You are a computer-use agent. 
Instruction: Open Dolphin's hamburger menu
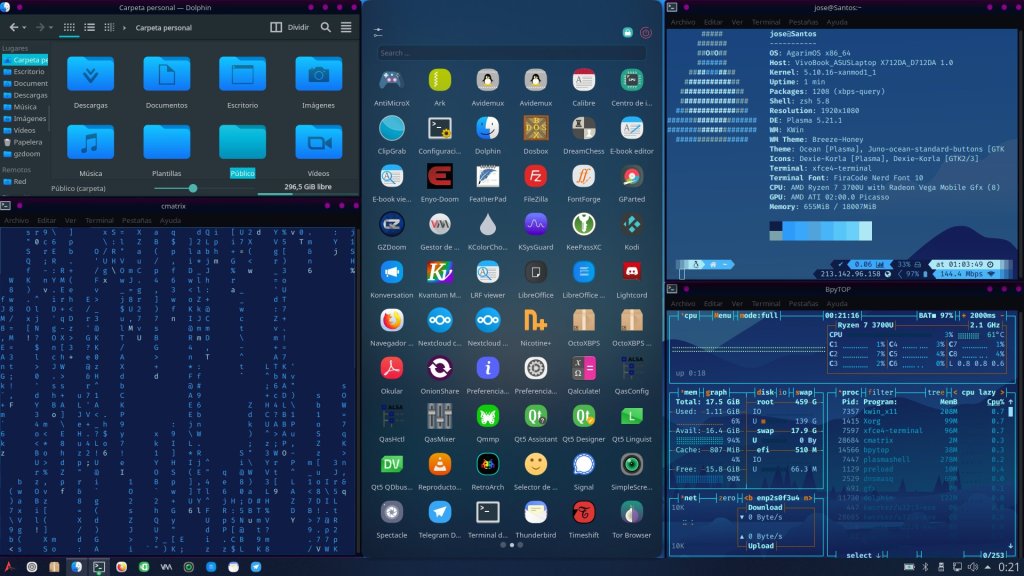pyautogui.click(x=345, y=27)
